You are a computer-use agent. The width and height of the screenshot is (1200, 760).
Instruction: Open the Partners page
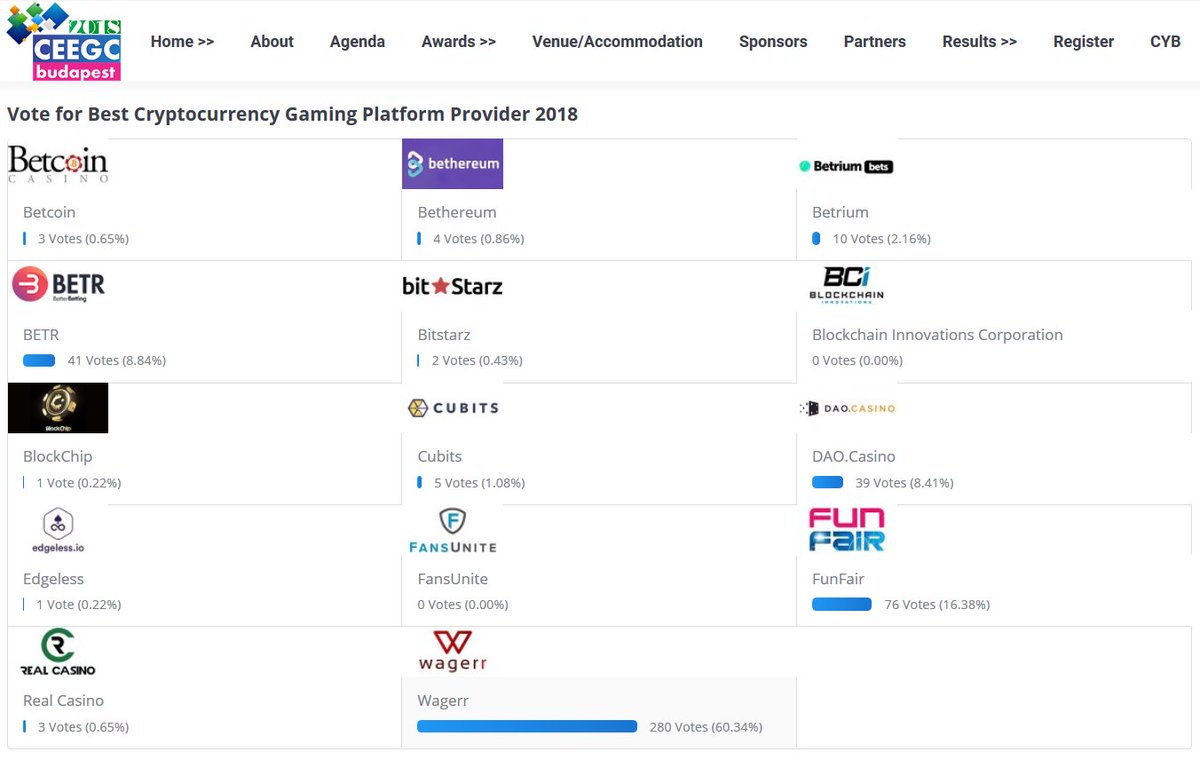[875, 42]
